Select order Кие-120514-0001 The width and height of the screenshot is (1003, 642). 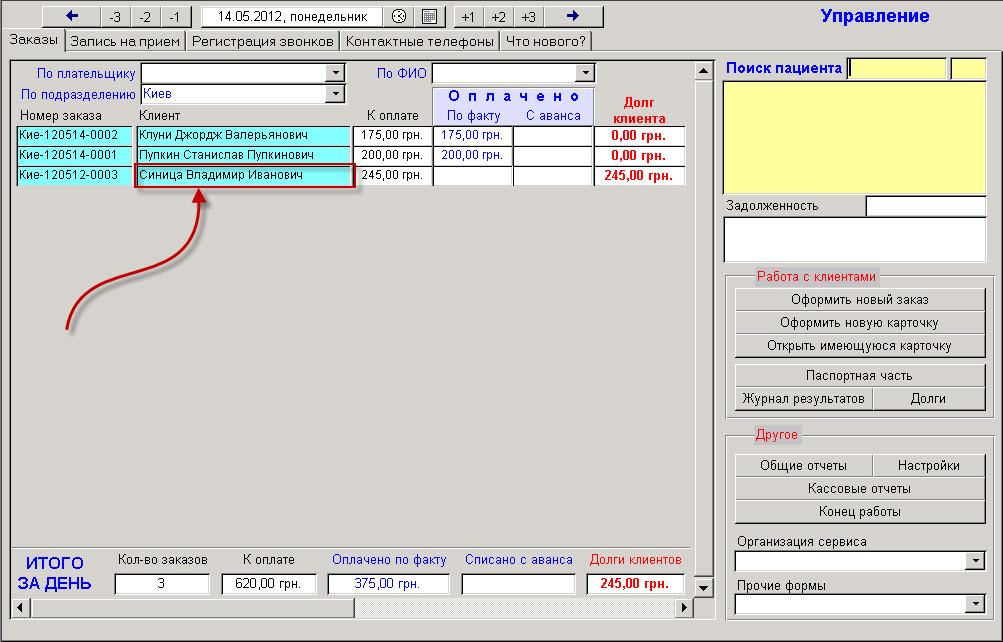coord(75,155)
